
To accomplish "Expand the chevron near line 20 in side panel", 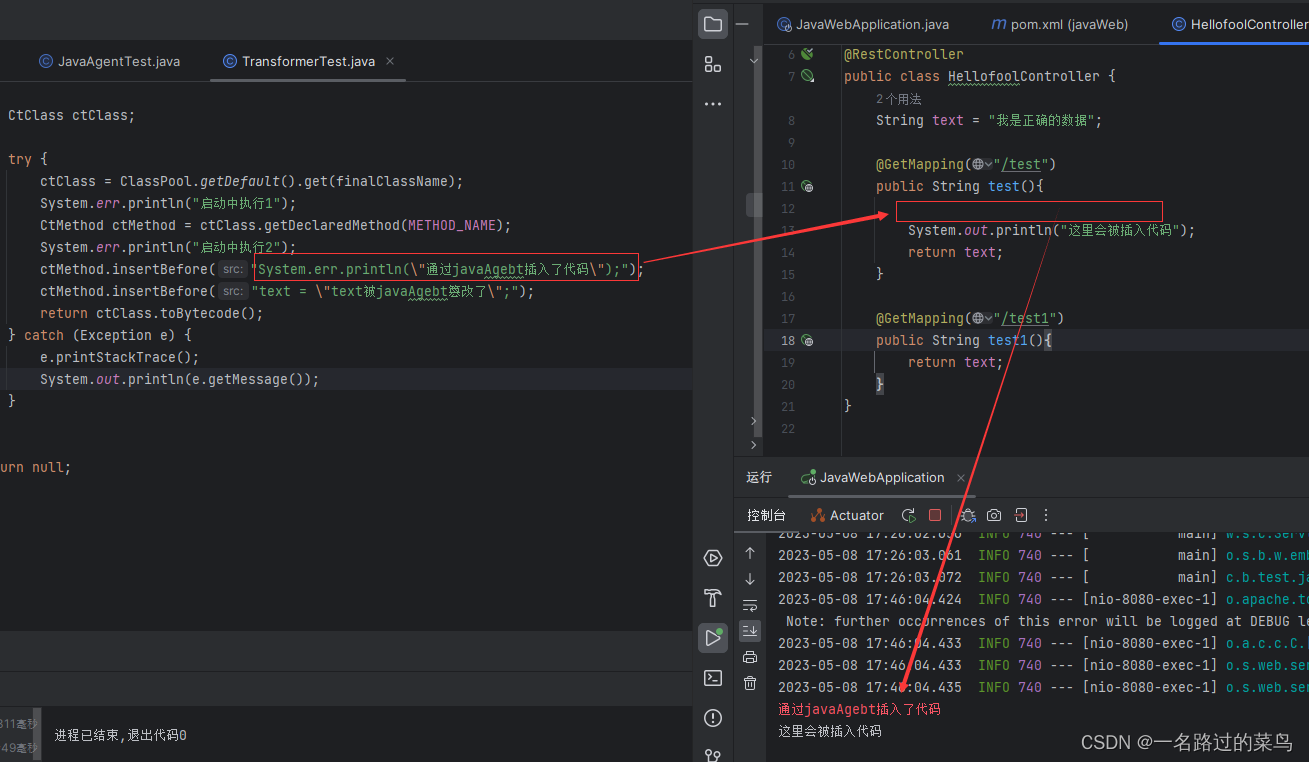I will pos(754,421).
